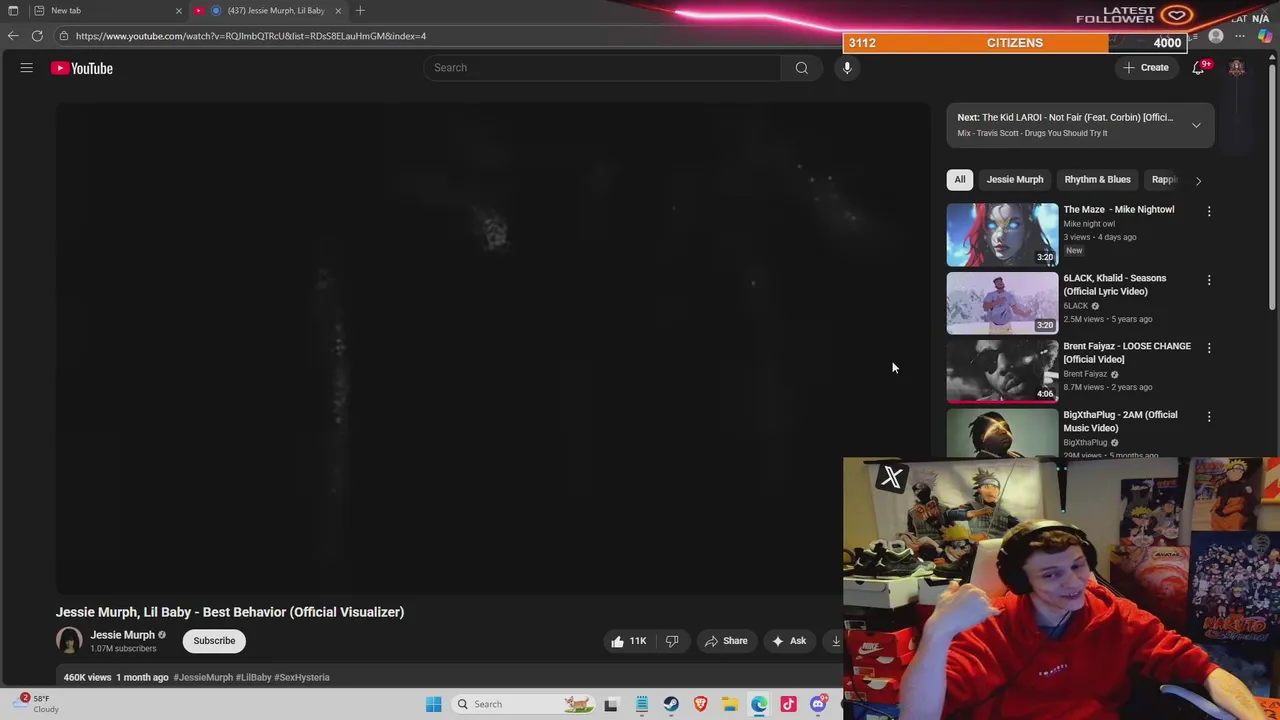The width and height of the screenshot is (1280, 720).
Task: Select the All filter chip
Action: coord(960,180)
